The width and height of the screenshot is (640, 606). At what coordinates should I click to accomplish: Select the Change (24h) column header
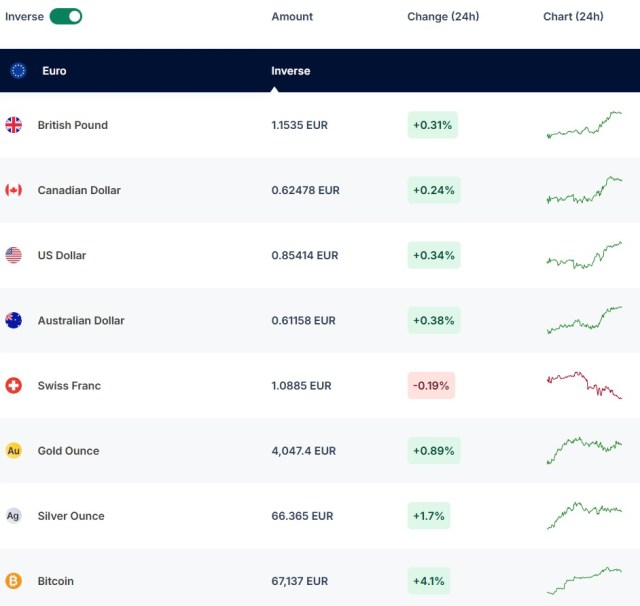point(443,17)
